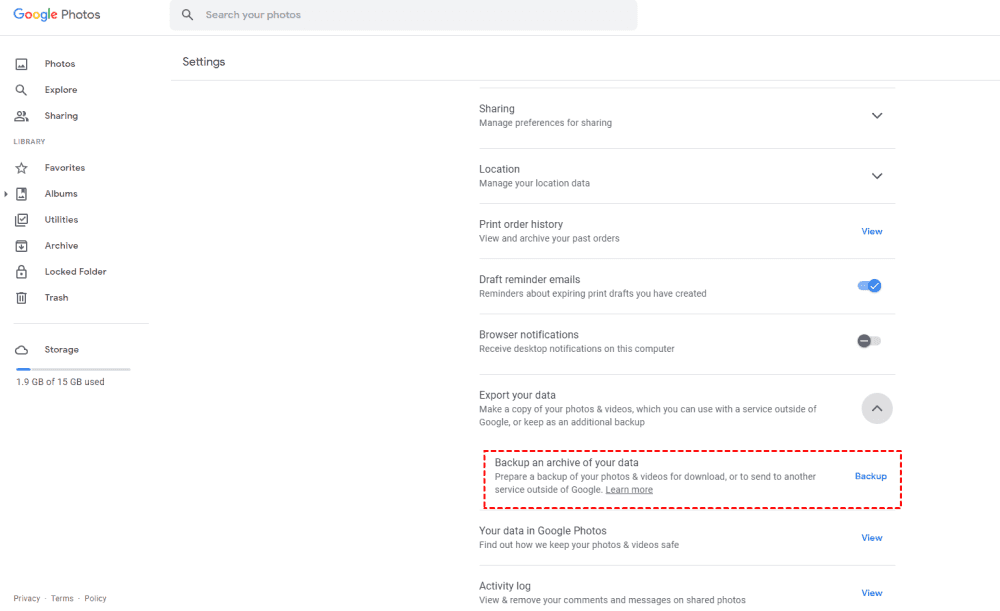1000x611 pixels.
Task: Open Favorites star icon
Action: point(21,168)
